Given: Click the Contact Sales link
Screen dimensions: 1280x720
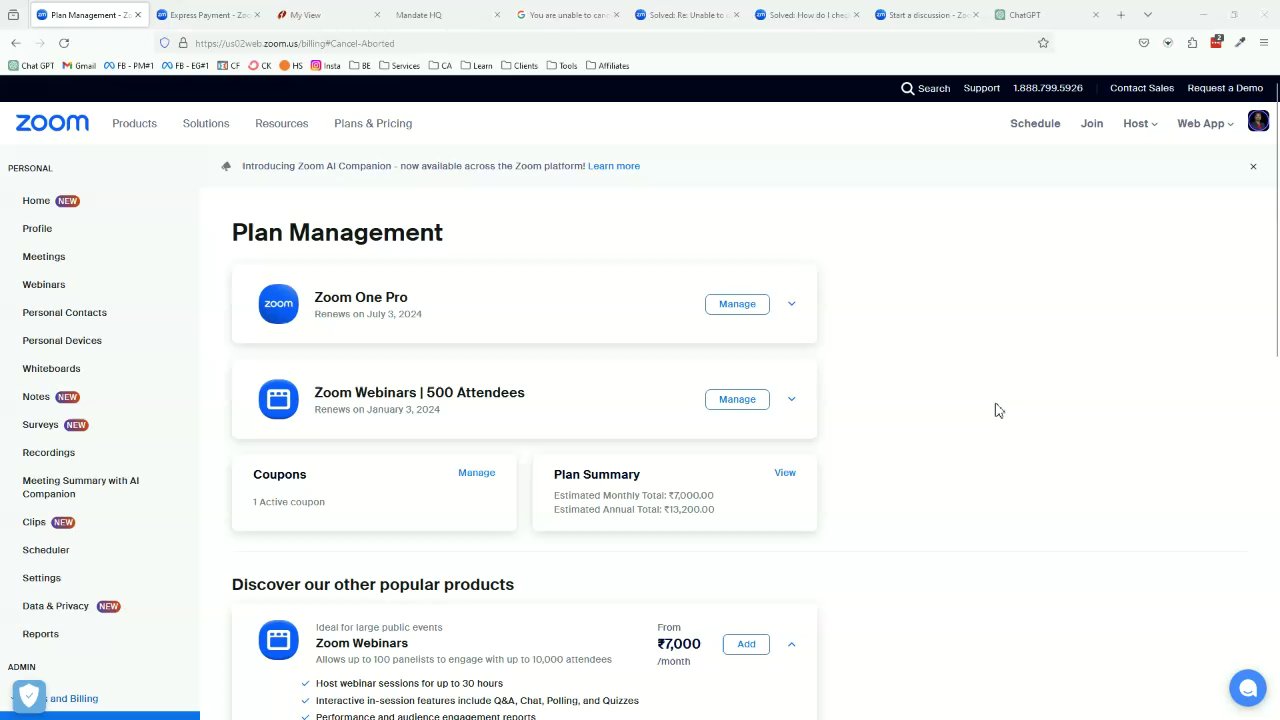Looking at the screenshot, I should coord(1142,88).
